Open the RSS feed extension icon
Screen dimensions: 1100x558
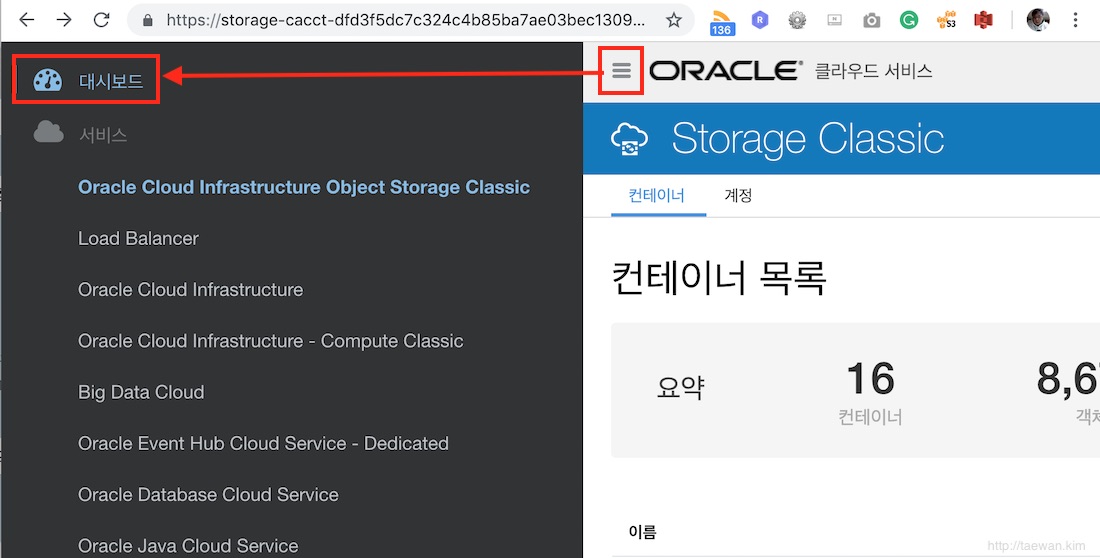point(722,22)
